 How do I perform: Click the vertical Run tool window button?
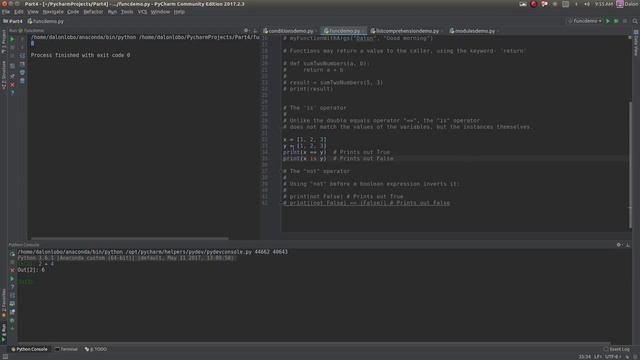point(4,333)
